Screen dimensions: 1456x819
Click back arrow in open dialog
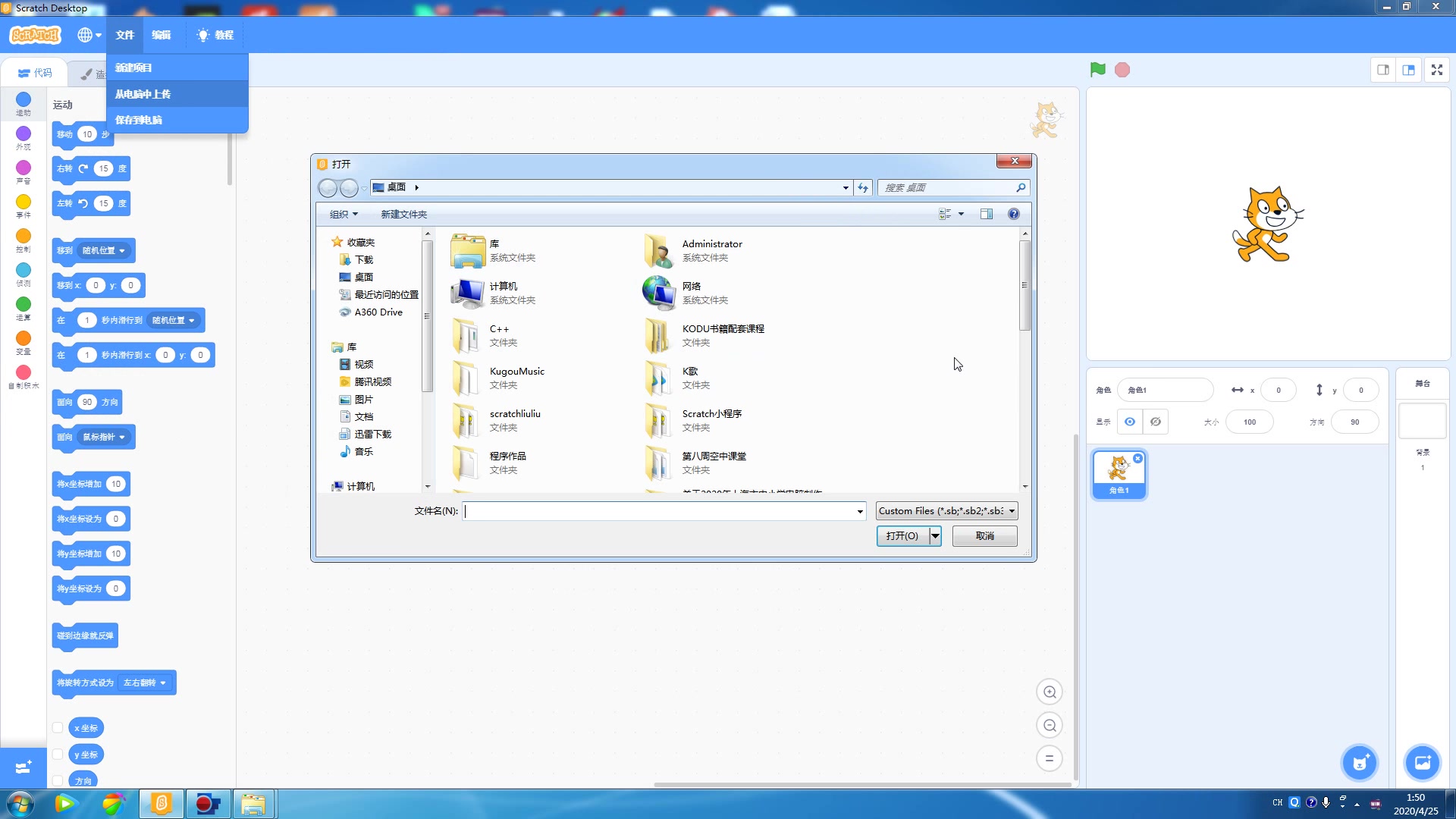click(328, 187)
